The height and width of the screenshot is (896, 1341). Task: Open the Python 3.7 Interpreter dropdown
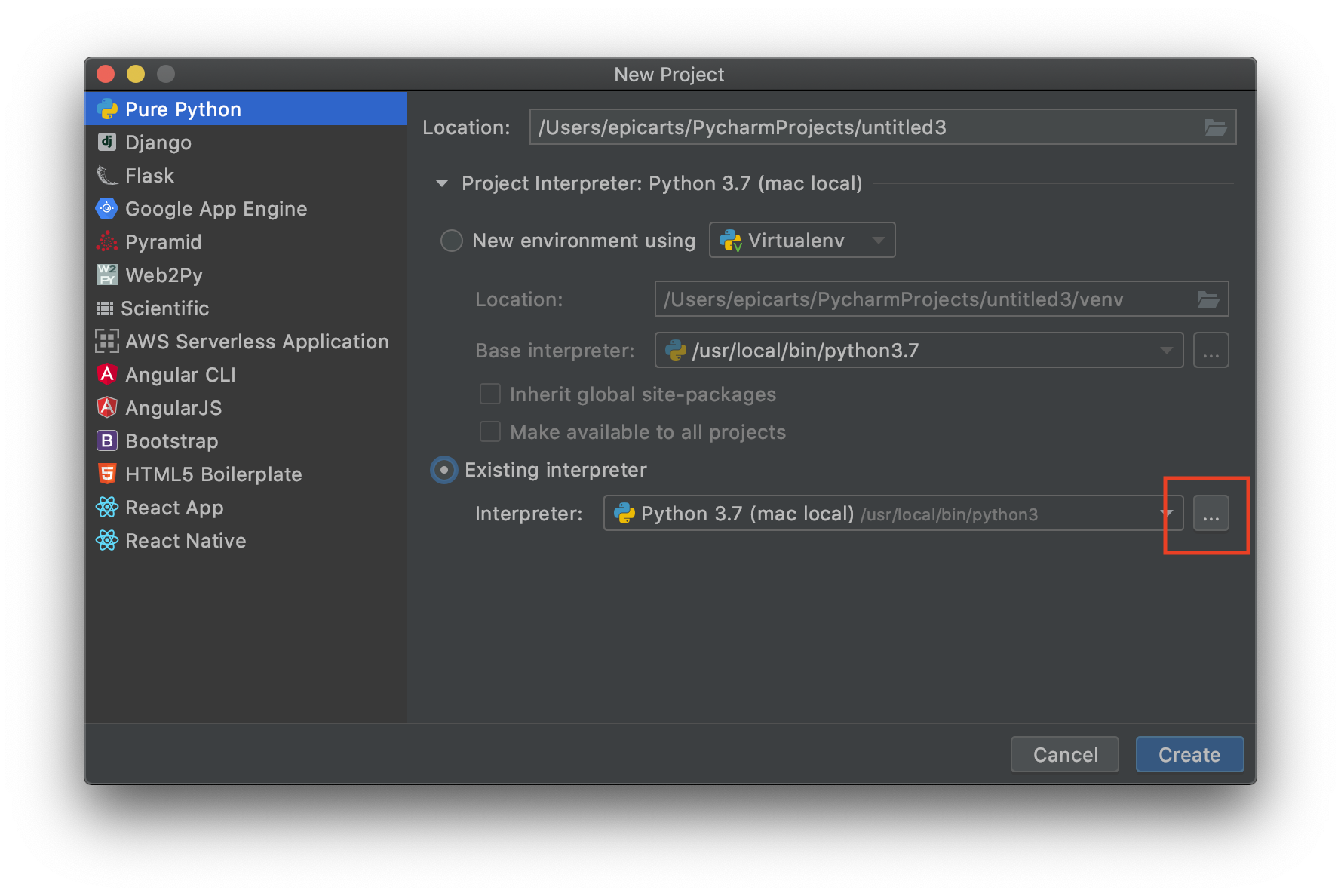point(893,514)
